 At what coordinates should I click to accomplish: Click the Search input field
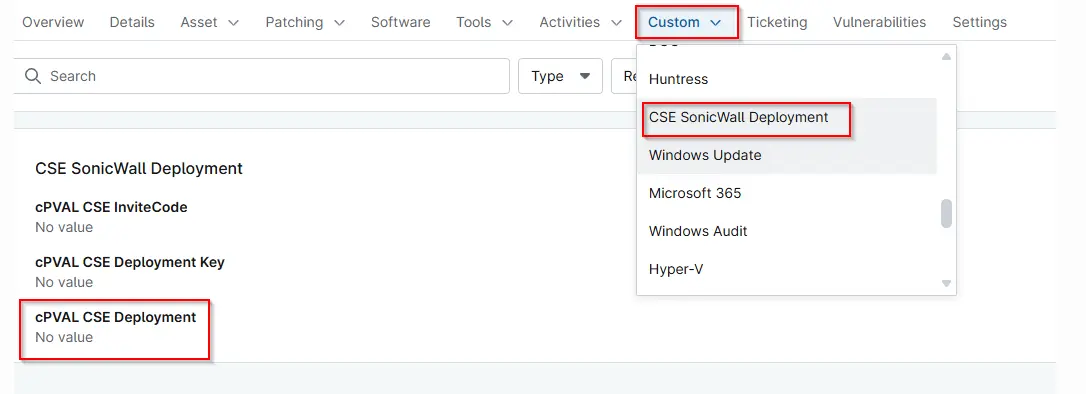(262, 76)
